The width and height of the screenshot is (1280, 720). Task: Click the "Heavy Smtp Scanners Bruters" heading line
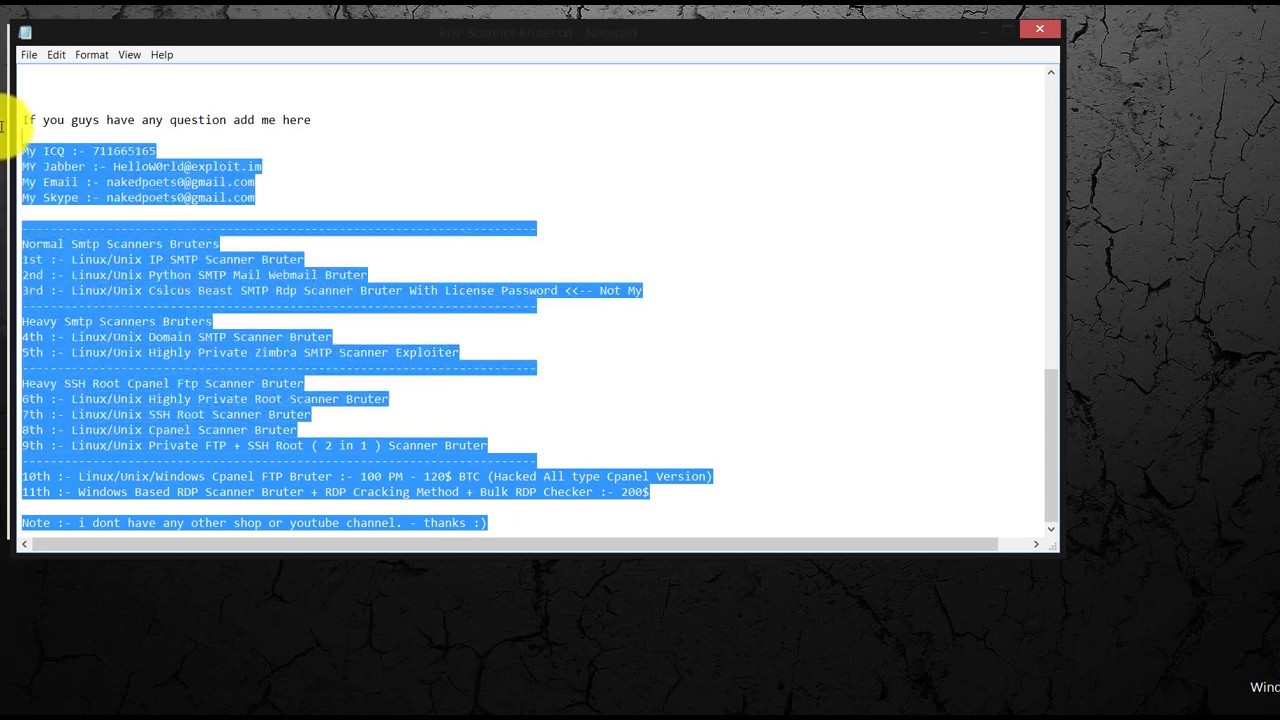117,321
